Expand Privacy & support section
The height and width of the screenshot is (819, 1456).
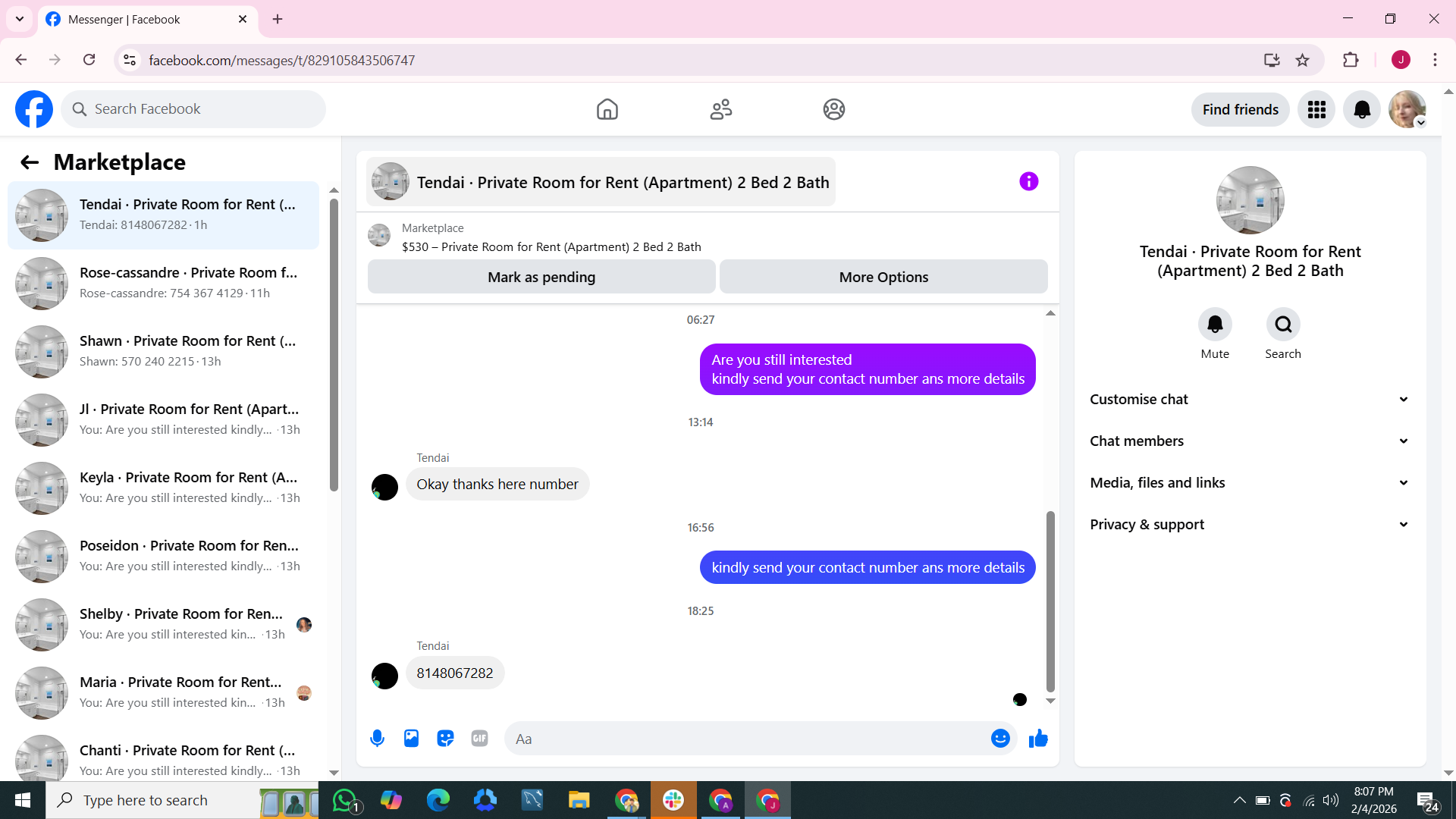pyautogui.click(x=1250, y=525)
